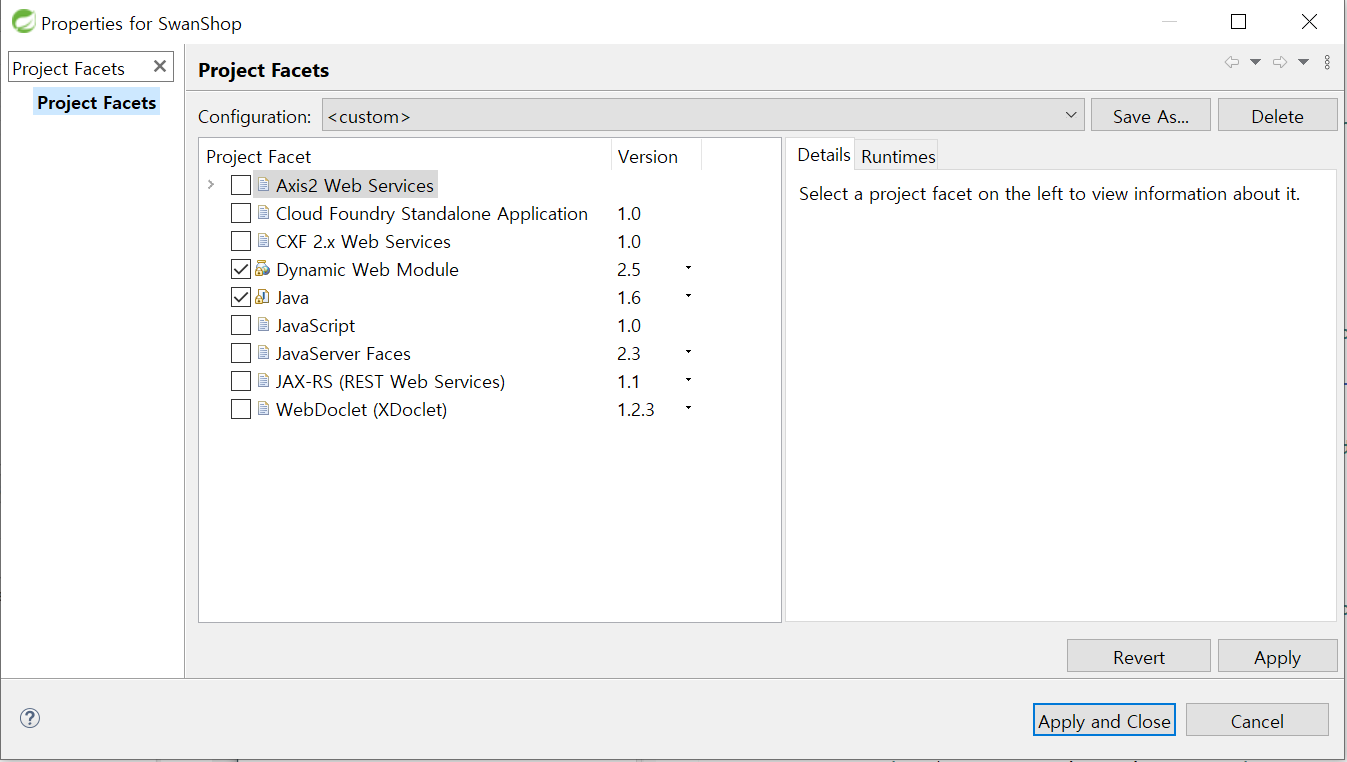Click the Cancel button
This screenshot has width=1347, height=762.
coord(1257,721)
